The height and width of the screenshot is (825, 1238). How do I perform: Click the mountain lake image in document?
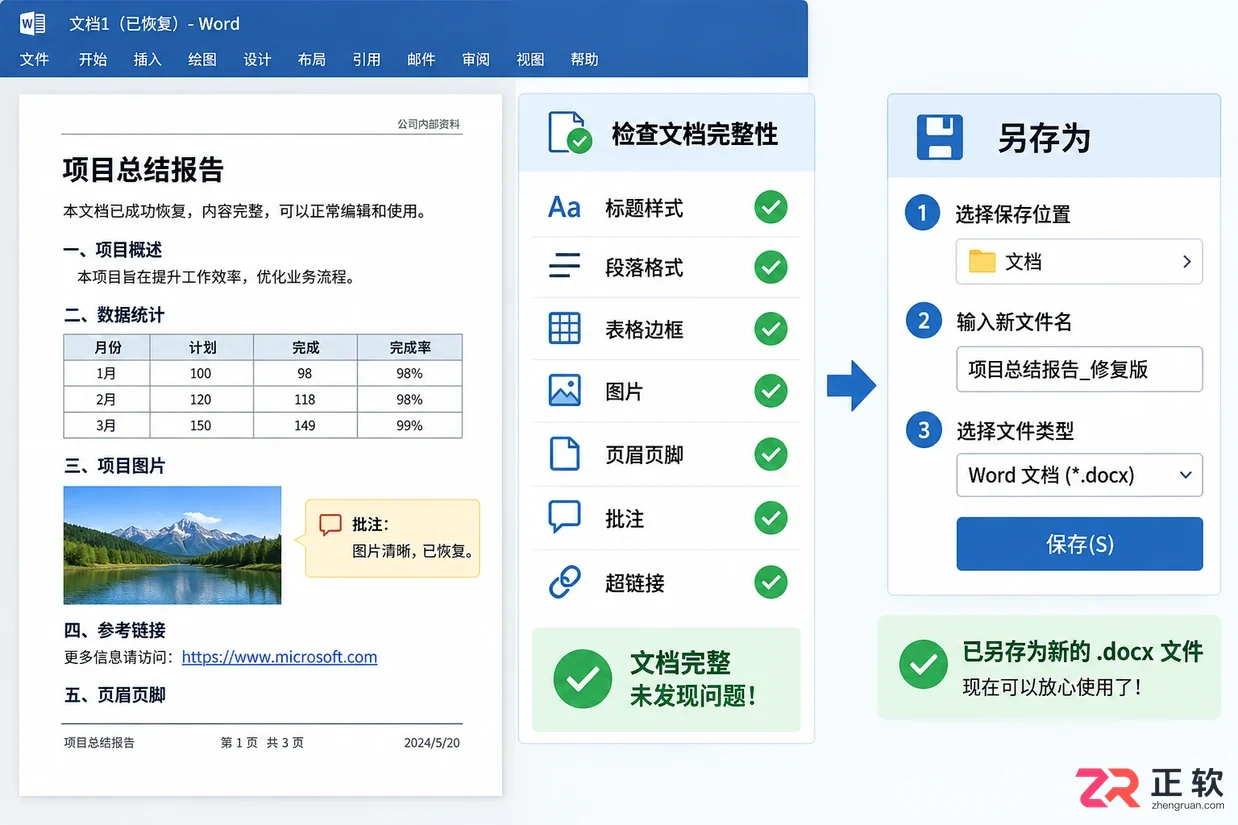coord(172,545)
